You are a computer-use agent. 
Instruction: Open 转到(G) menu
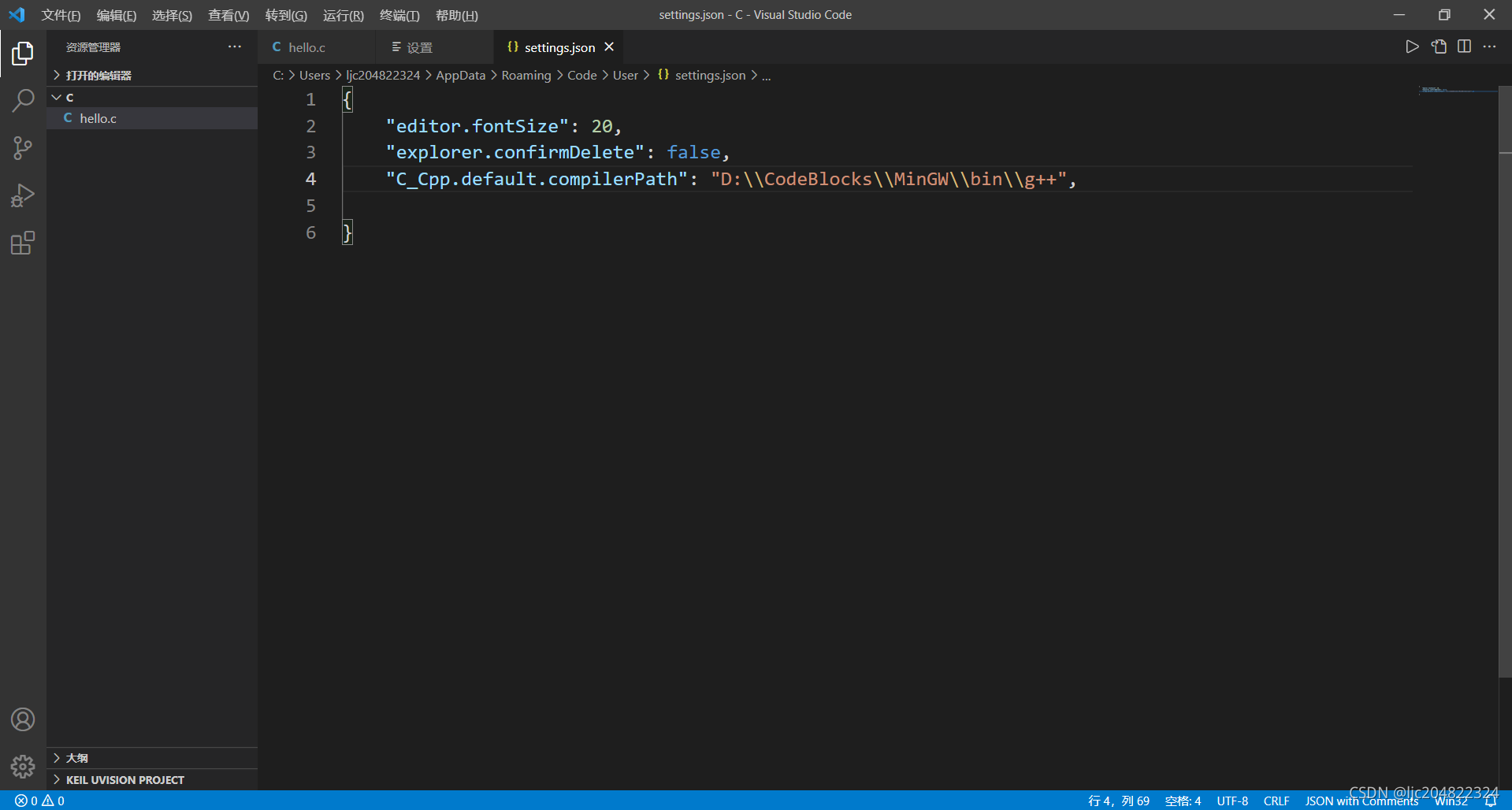(286, 15)
